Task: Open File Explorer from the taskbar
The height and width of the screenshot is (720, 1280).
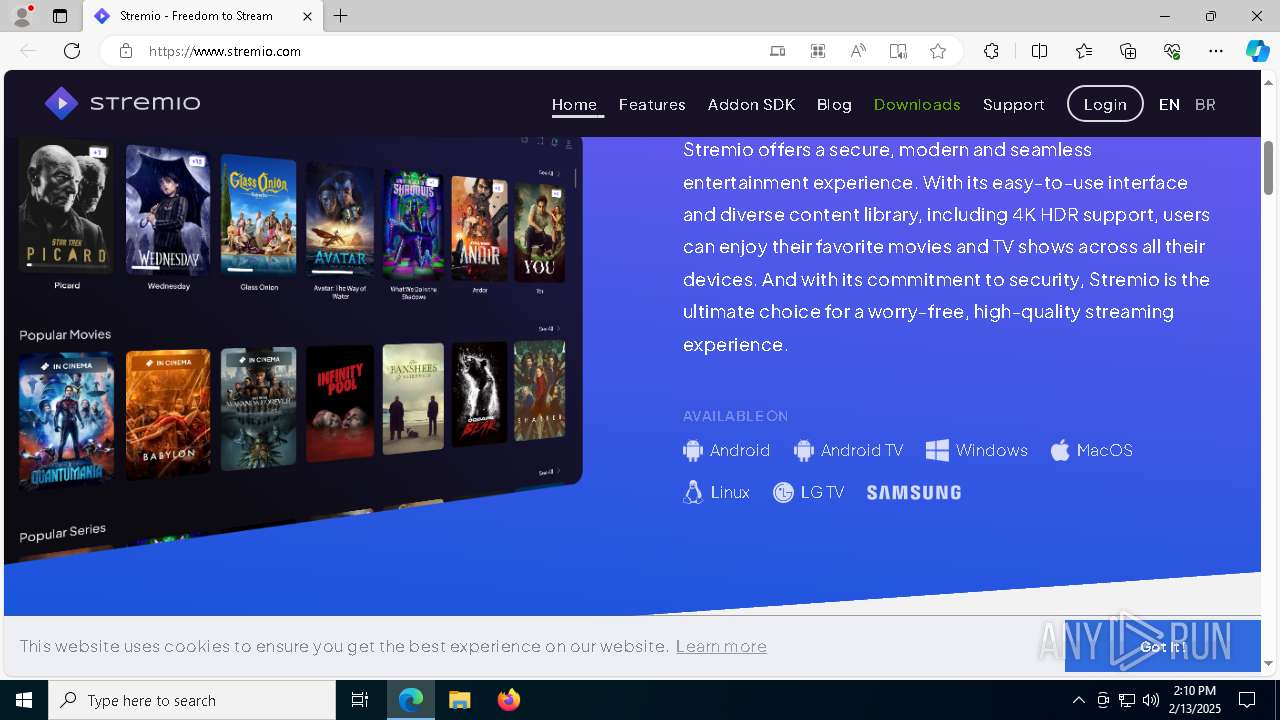Action: pos(459,700)
